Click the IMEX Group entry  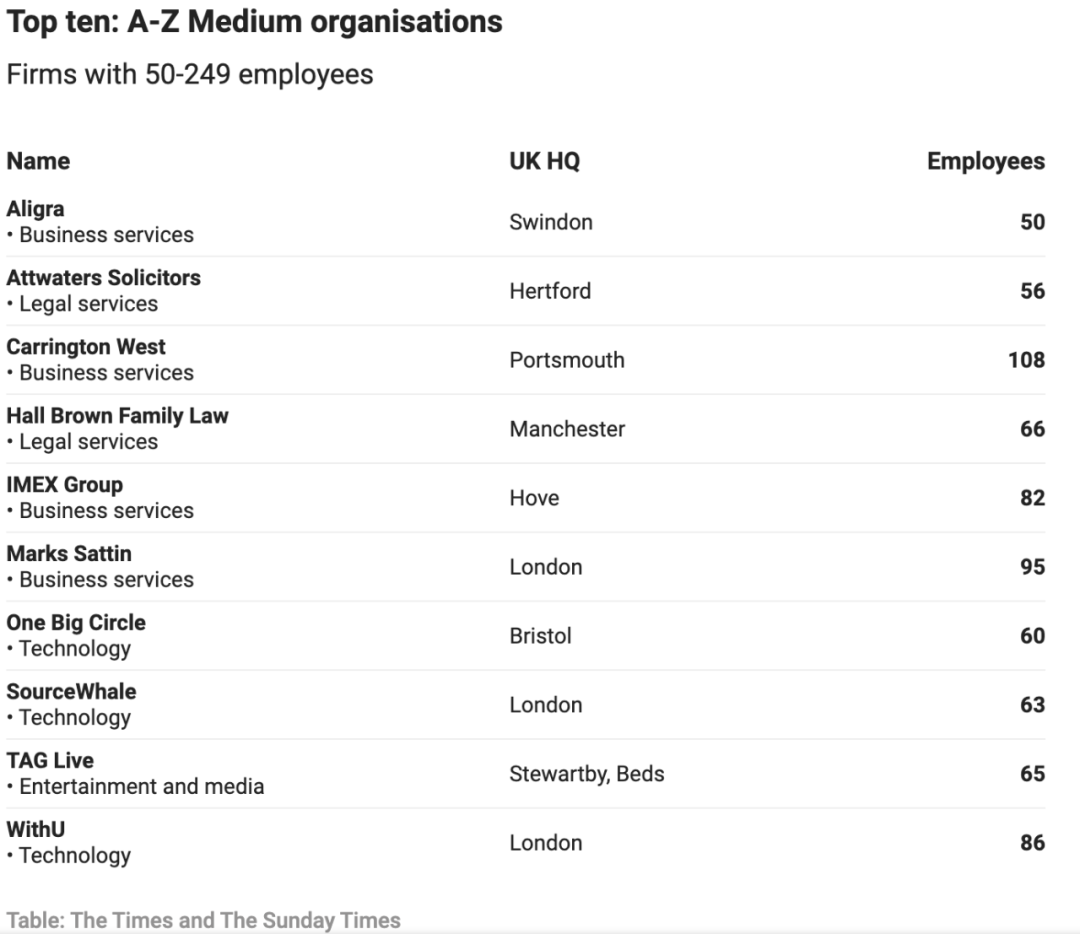point(65,484)
